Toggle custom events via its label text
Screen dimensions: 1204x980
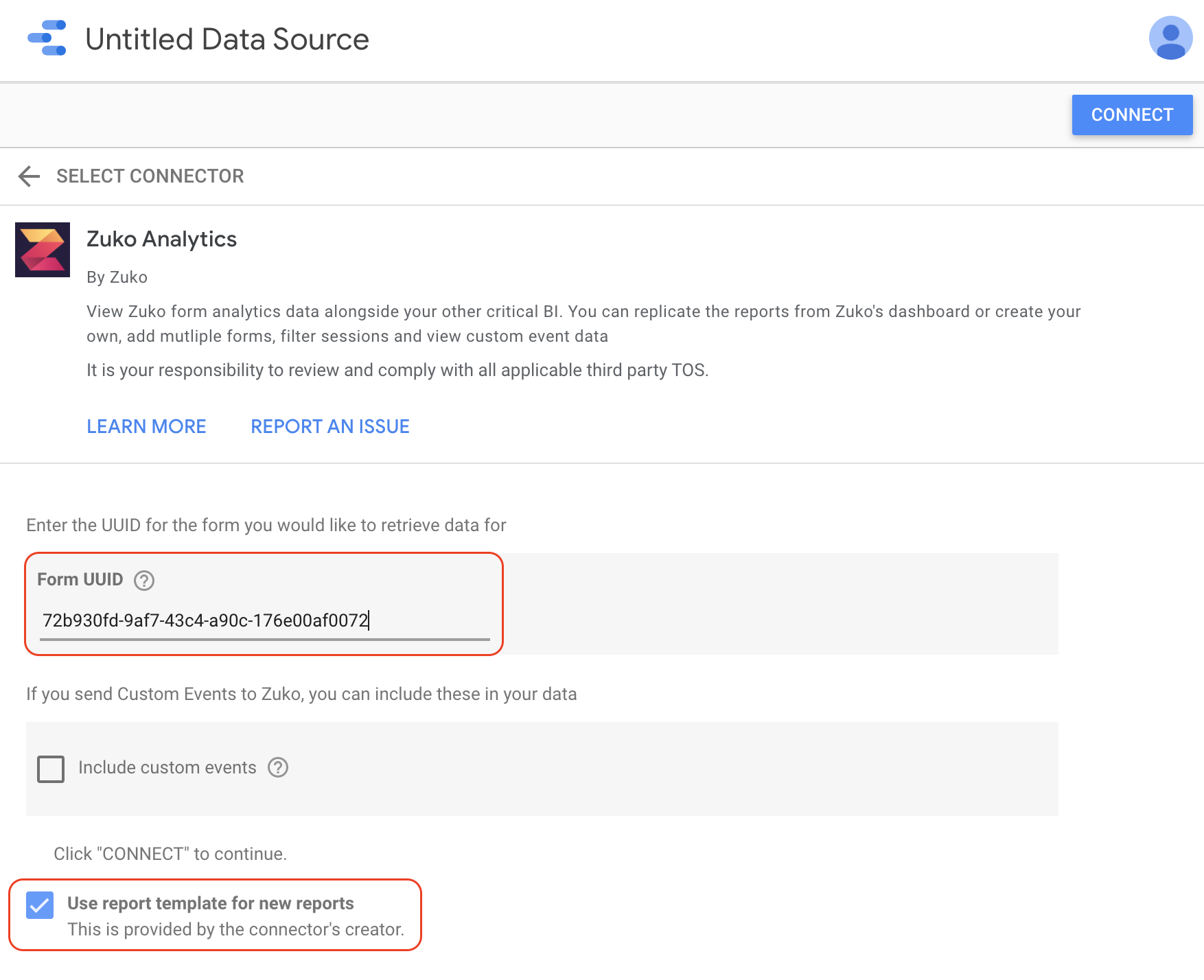coord(167,768)
